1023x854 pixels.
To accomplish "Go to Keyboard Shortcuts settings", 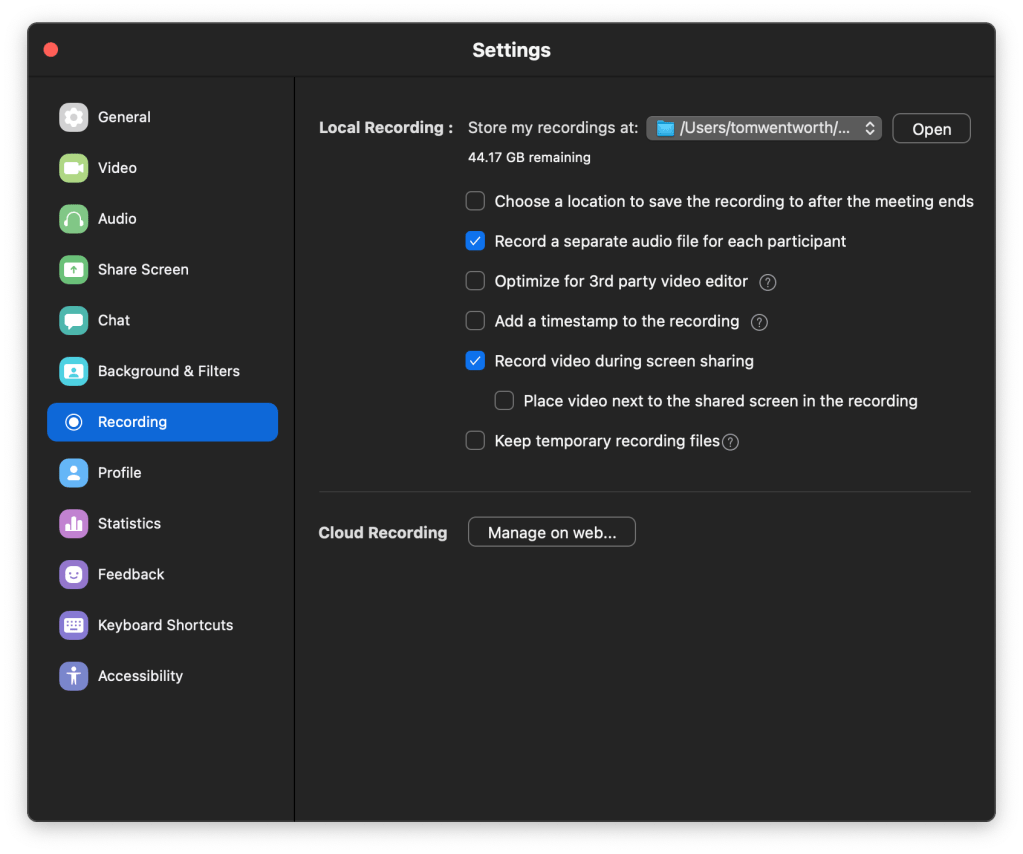I will pyautogui.click(x=165, y=625).
